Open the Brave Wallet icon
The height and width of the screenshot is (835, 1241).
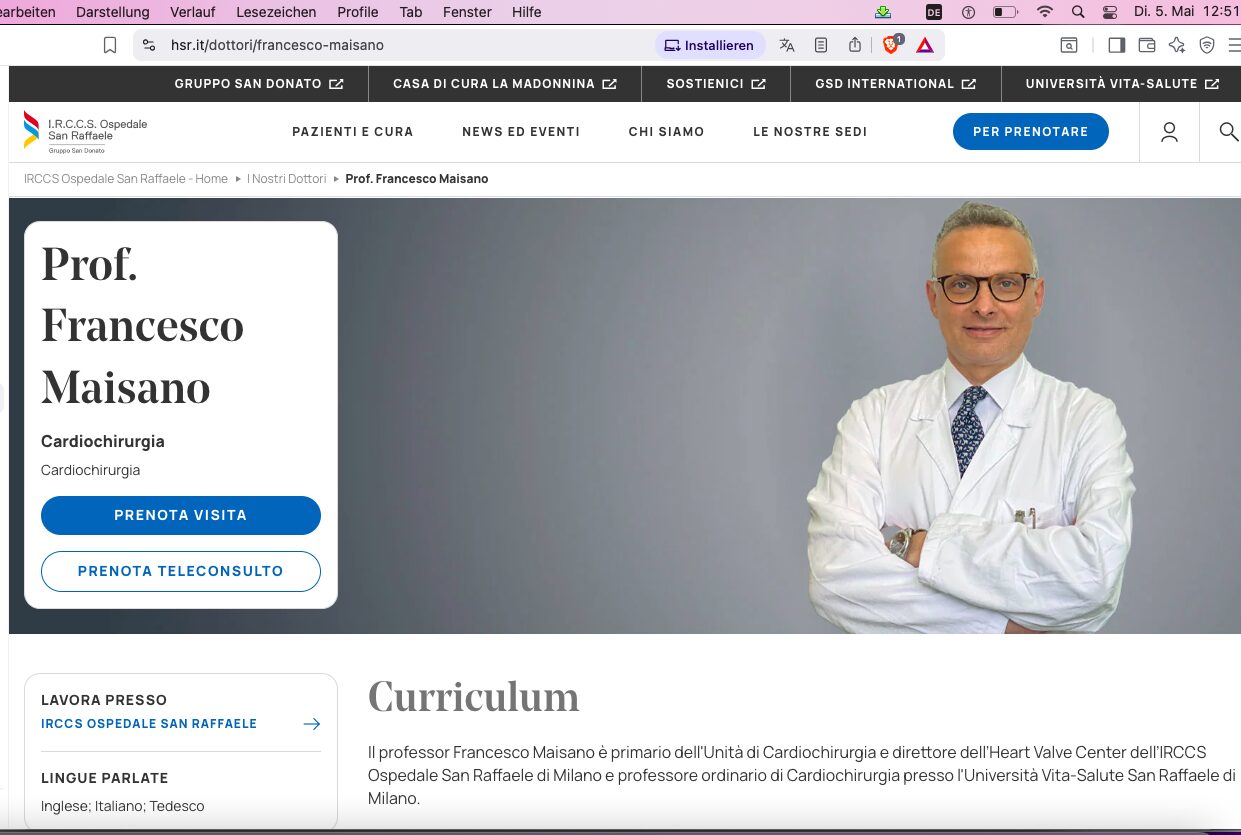[x=1147, y=45]
